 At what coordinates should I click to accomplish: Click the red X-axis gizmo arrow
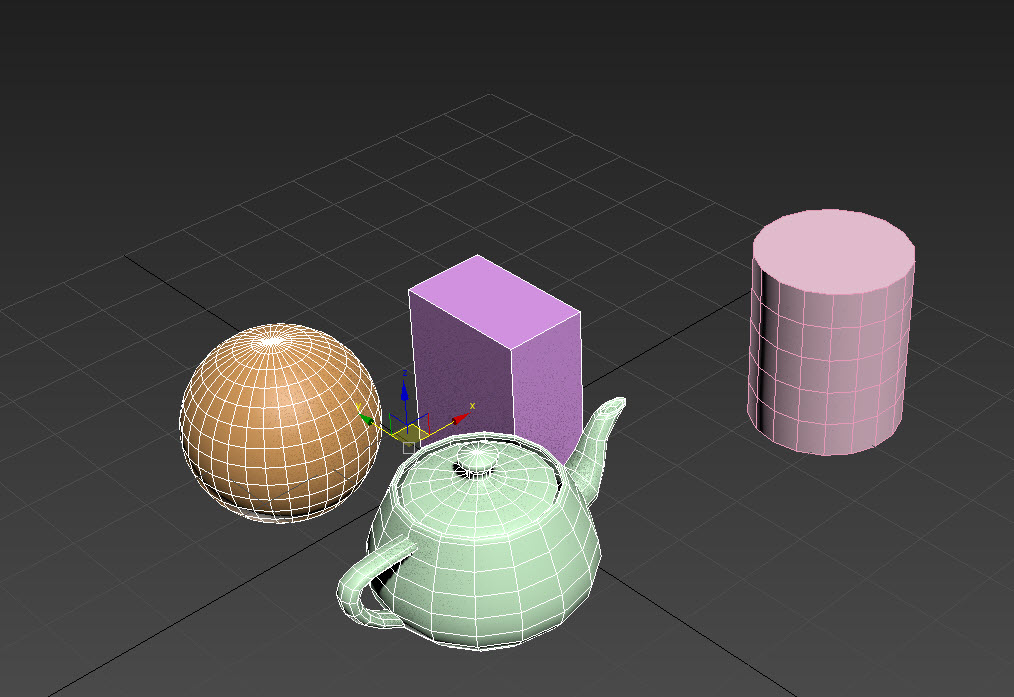pos(460,419)
